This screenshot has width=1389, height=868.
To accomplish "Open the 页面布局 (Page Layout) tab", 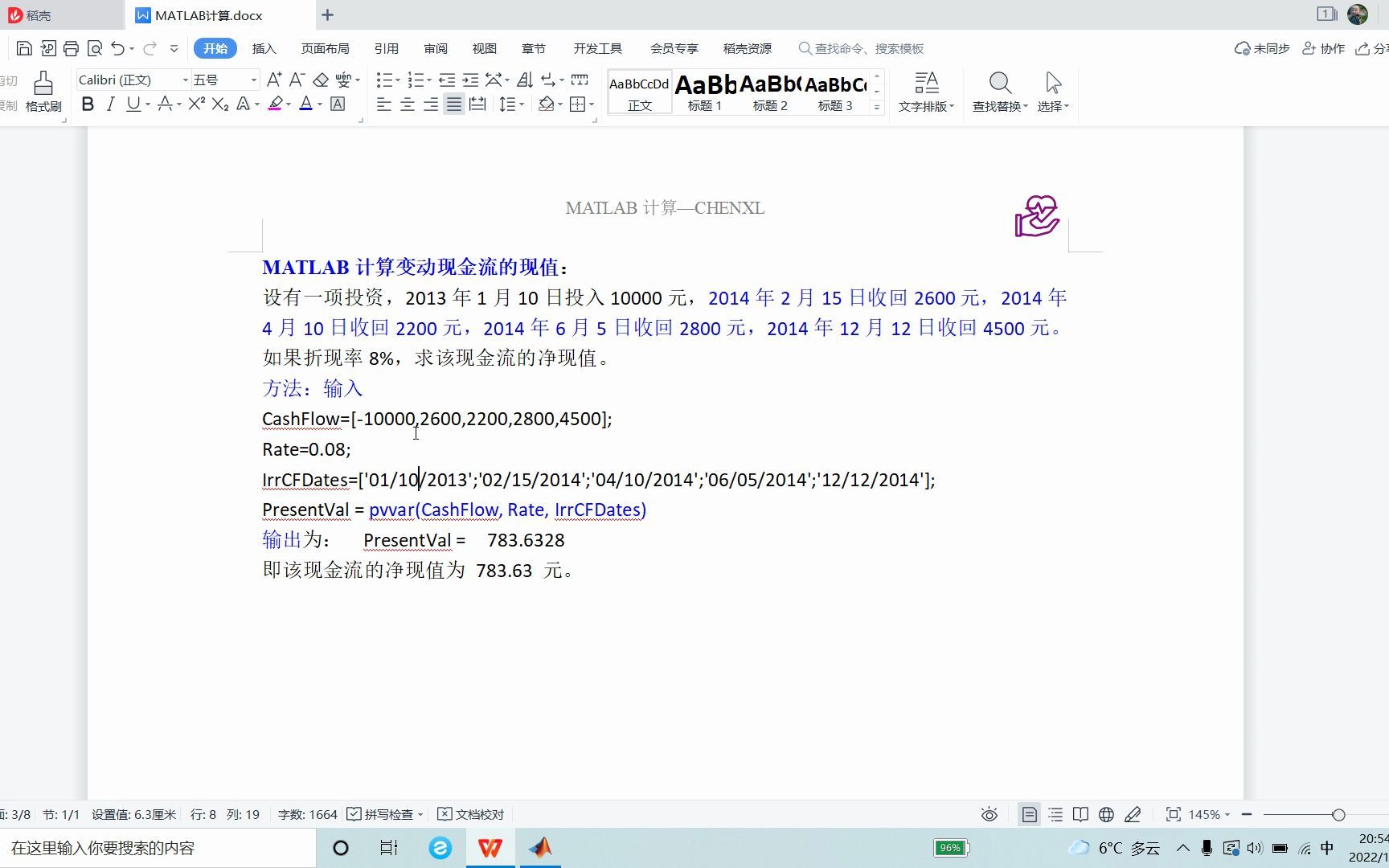I will pyautogui.click(x=325, y=48).
